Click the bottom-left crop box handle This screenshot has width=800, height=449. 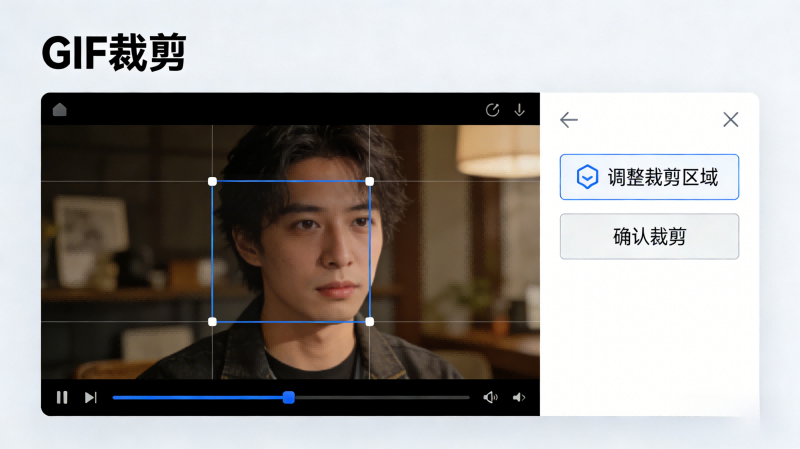point(212,321)
